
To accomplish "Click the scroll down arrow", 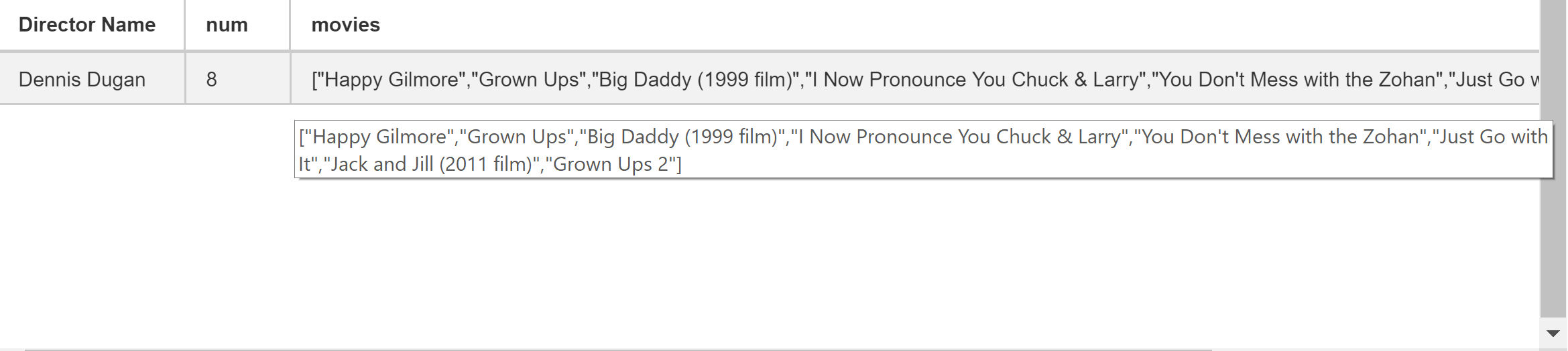I will 1553,333.
